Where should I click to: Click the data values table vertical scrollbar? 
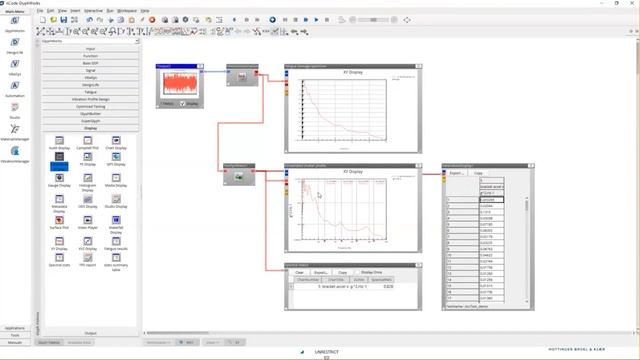(x=527, y=249)
